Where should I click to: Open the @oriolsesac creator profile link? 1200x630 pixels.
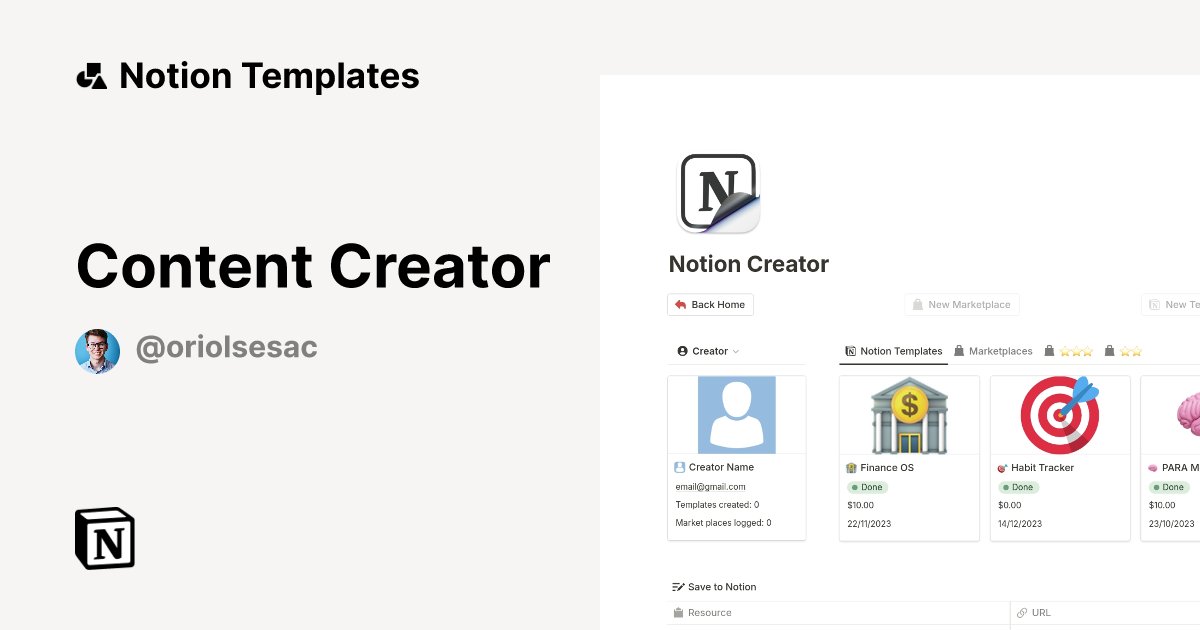pyautogui.click(x=227, y=347)
